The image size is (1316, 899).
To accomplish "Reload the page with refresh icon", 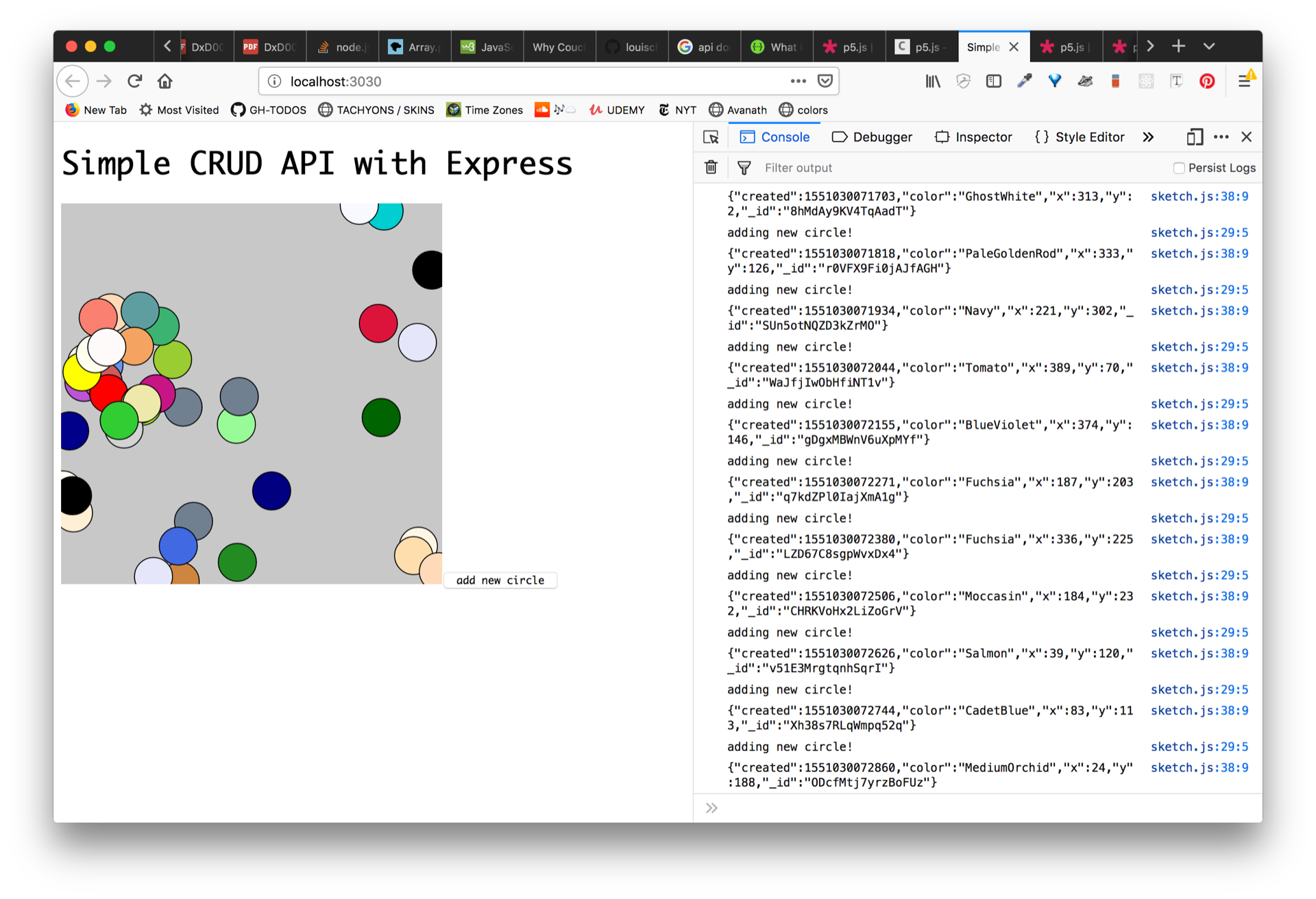I will click(x=134, y=81).
